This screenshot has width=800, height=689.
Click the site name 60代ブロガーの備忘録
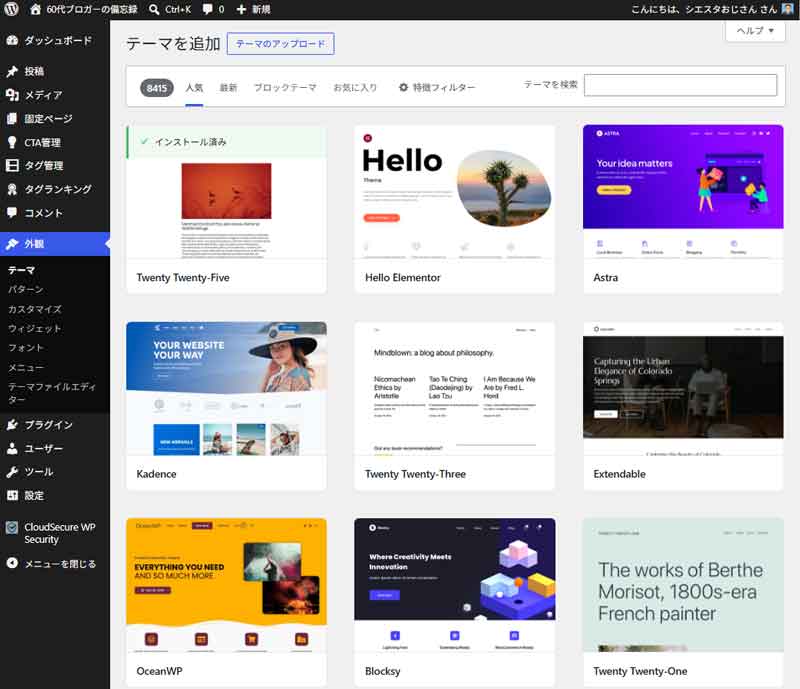click(x=92, y=9)
